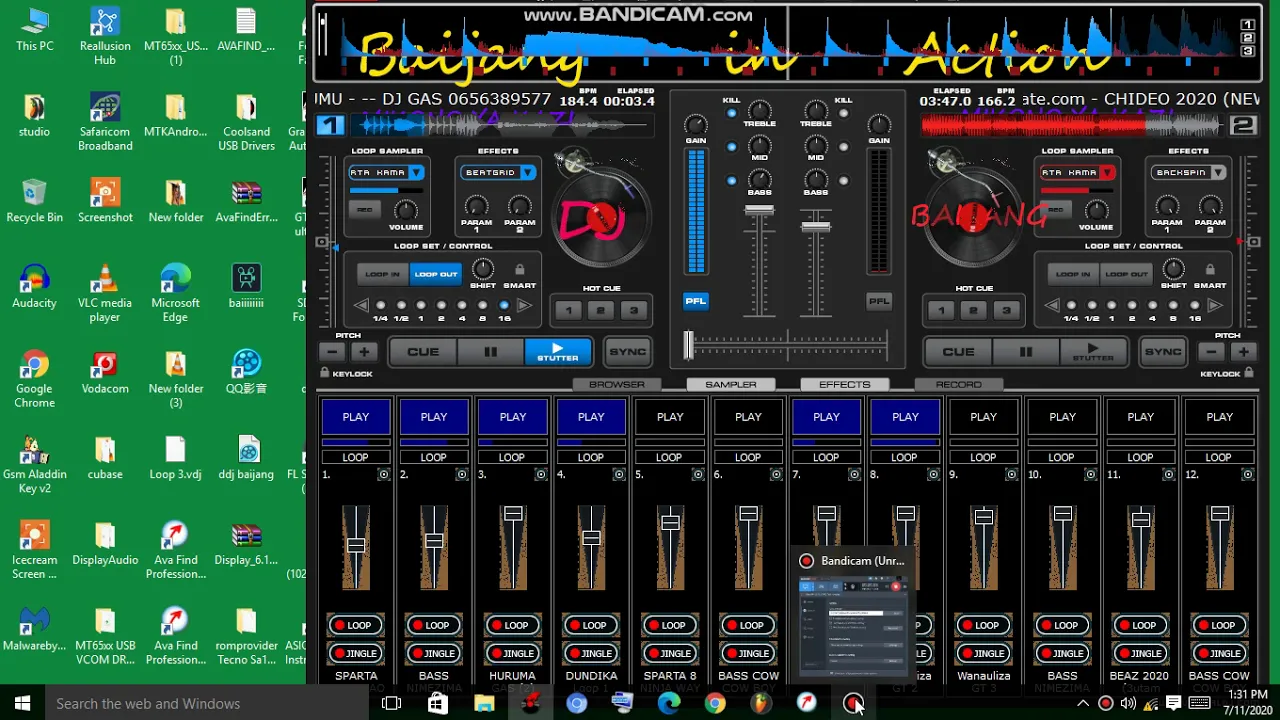Click the SYNC button on deck 2
The height and width of the screenshot is (720, 1280).
1163,352
